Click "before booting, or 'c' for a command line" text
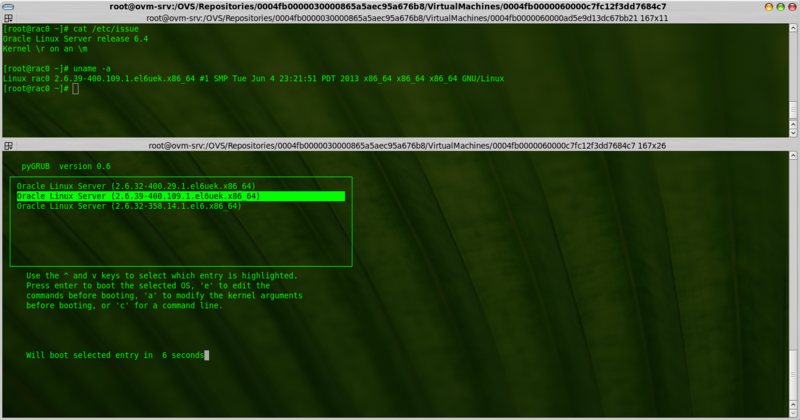Image resolution: width=800 pixels, height=420 pixels. (x=124, y=306)
